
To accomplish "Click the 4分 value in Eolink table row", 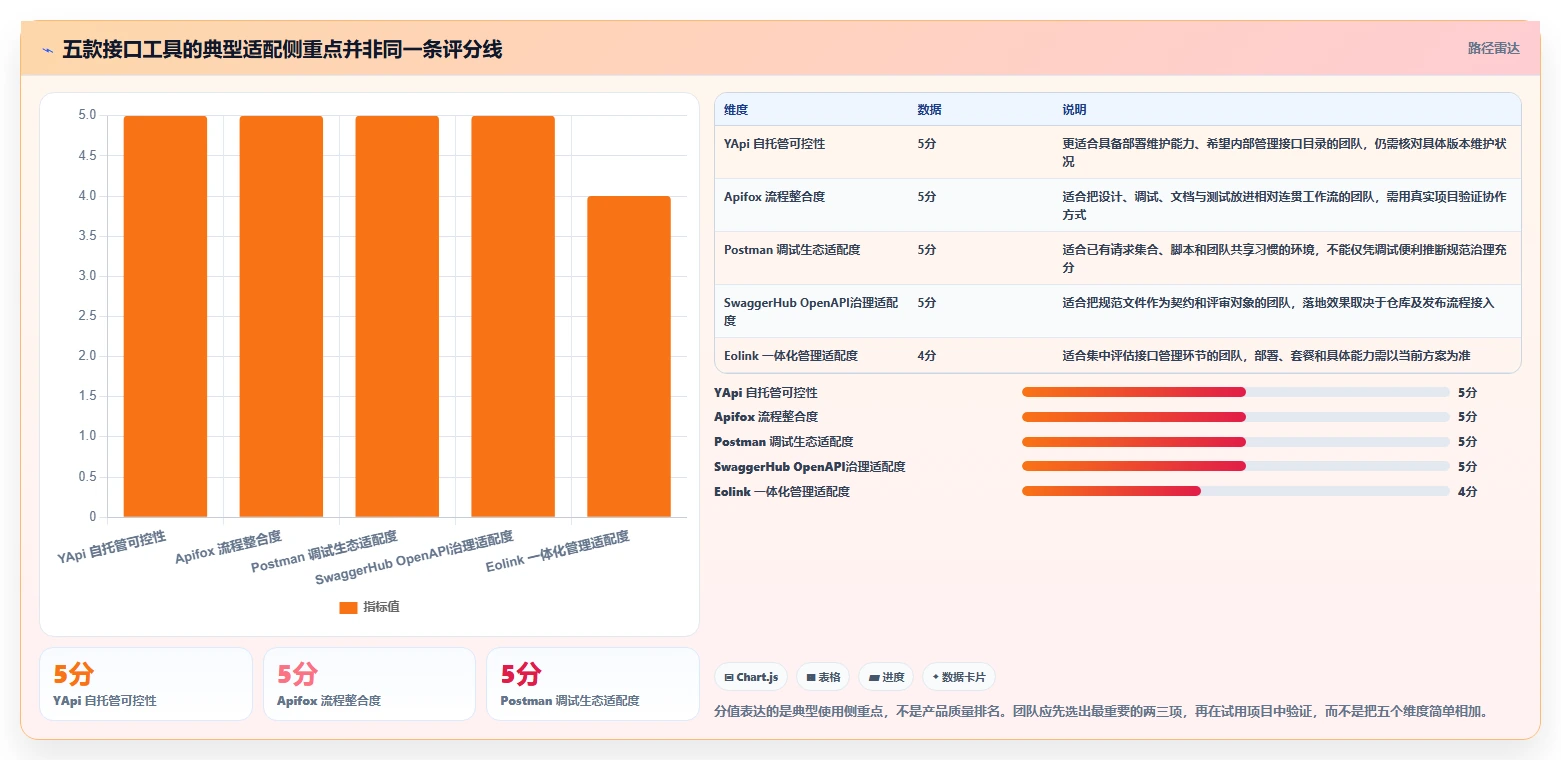I will click(x=926, y=355).
